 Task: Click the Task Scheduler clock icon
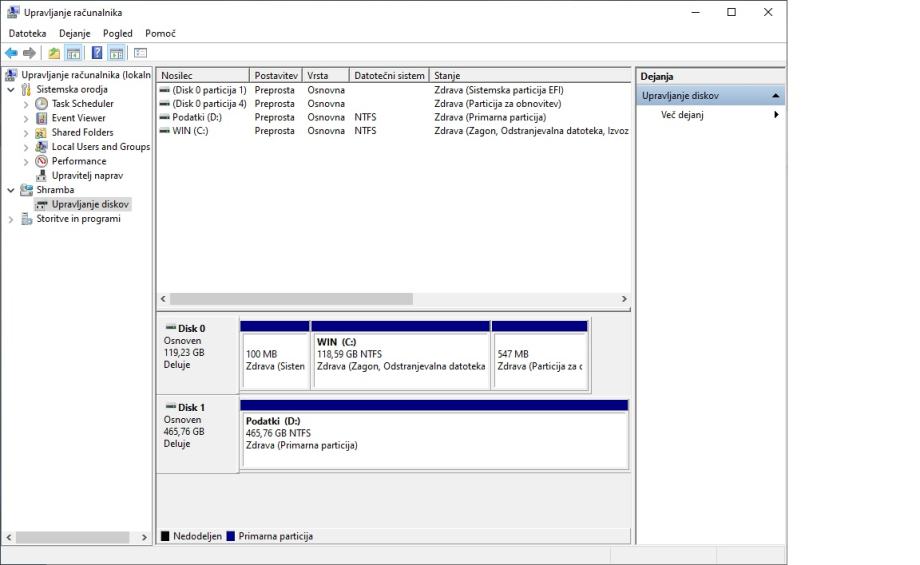pos(41,104)
